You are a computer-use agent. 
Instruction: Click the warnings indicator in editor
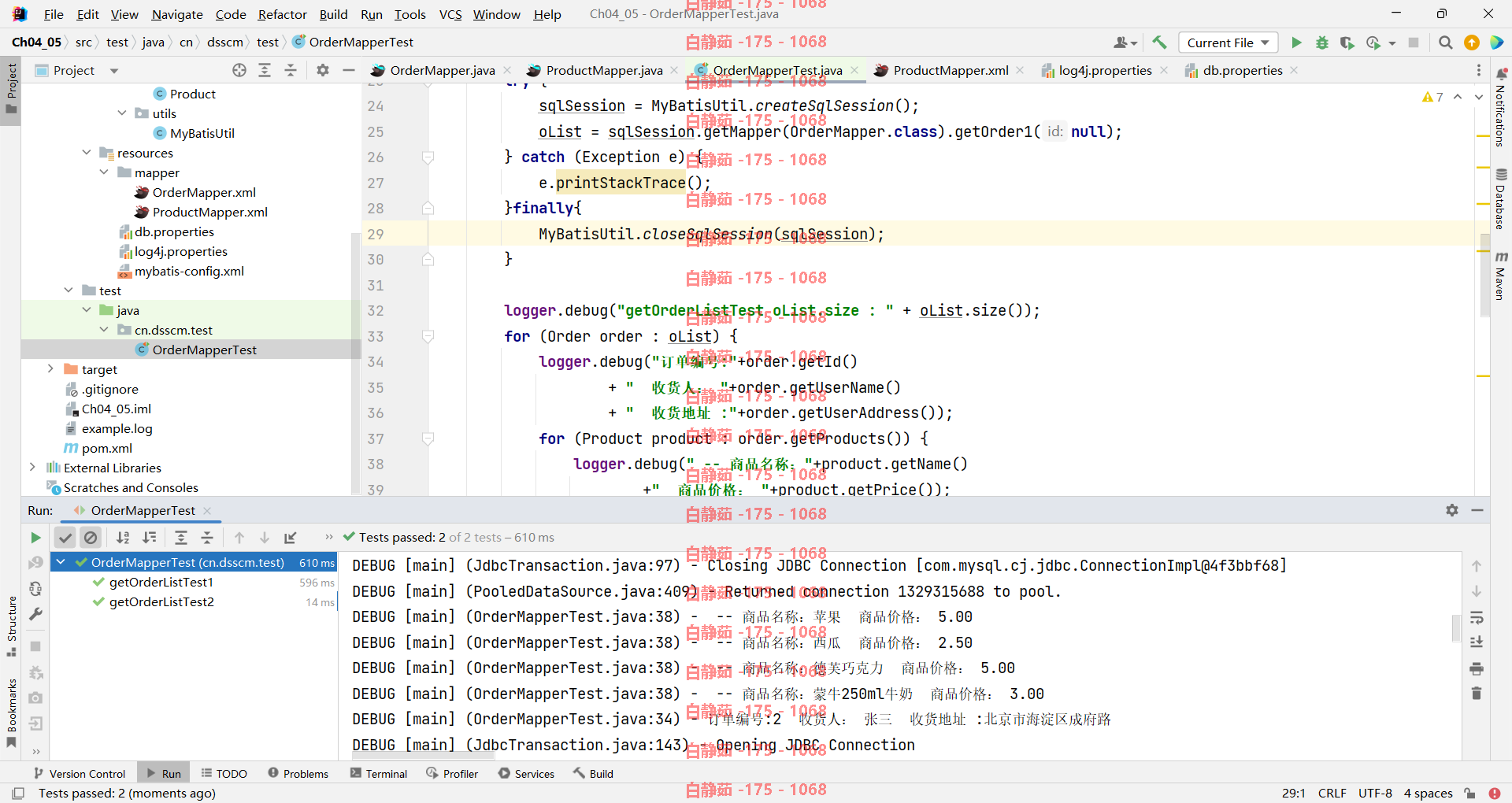[x=1432, y=97]
